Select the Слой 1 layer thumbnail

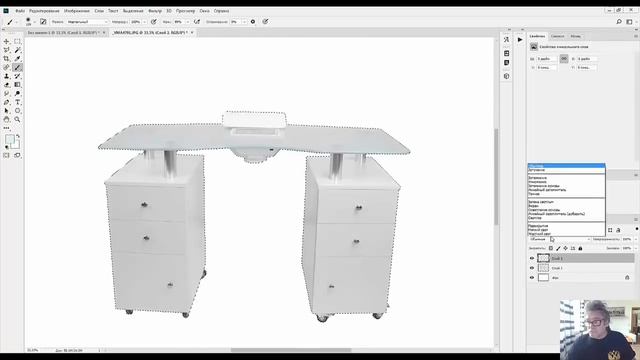[543, 268]
